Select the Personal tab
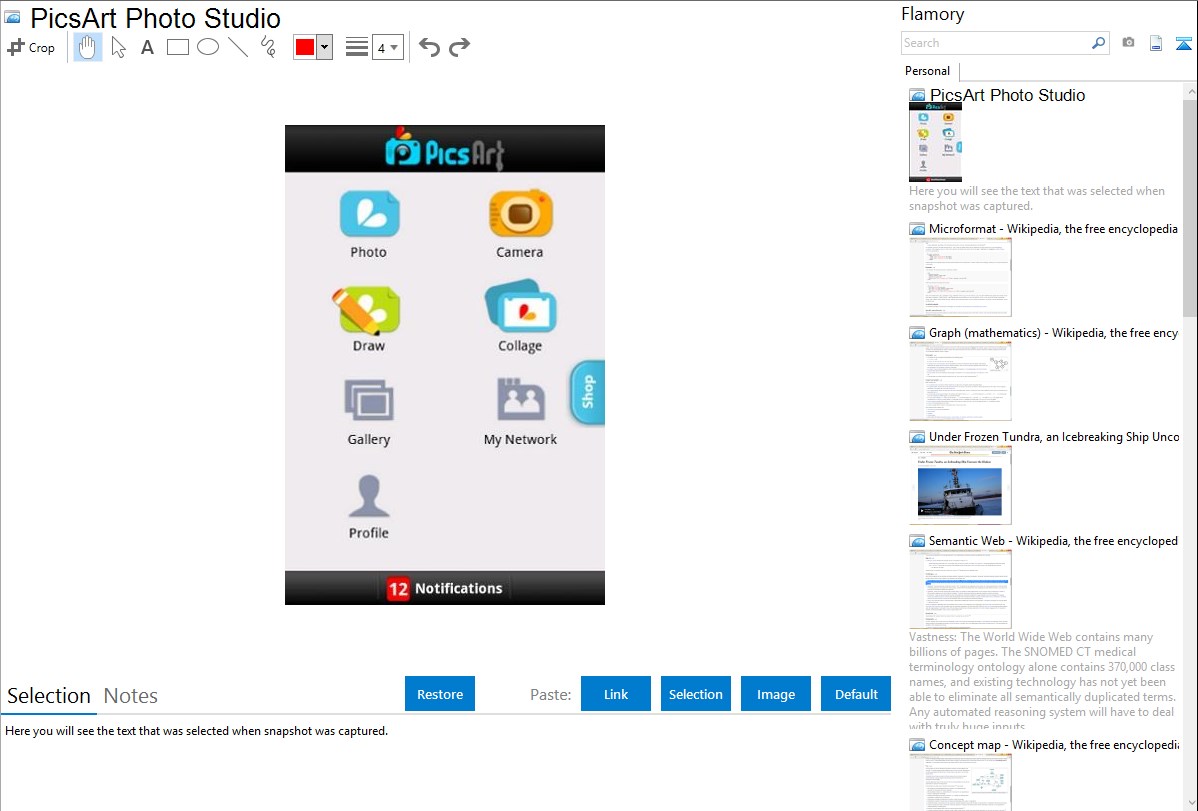 click(928, 71)
